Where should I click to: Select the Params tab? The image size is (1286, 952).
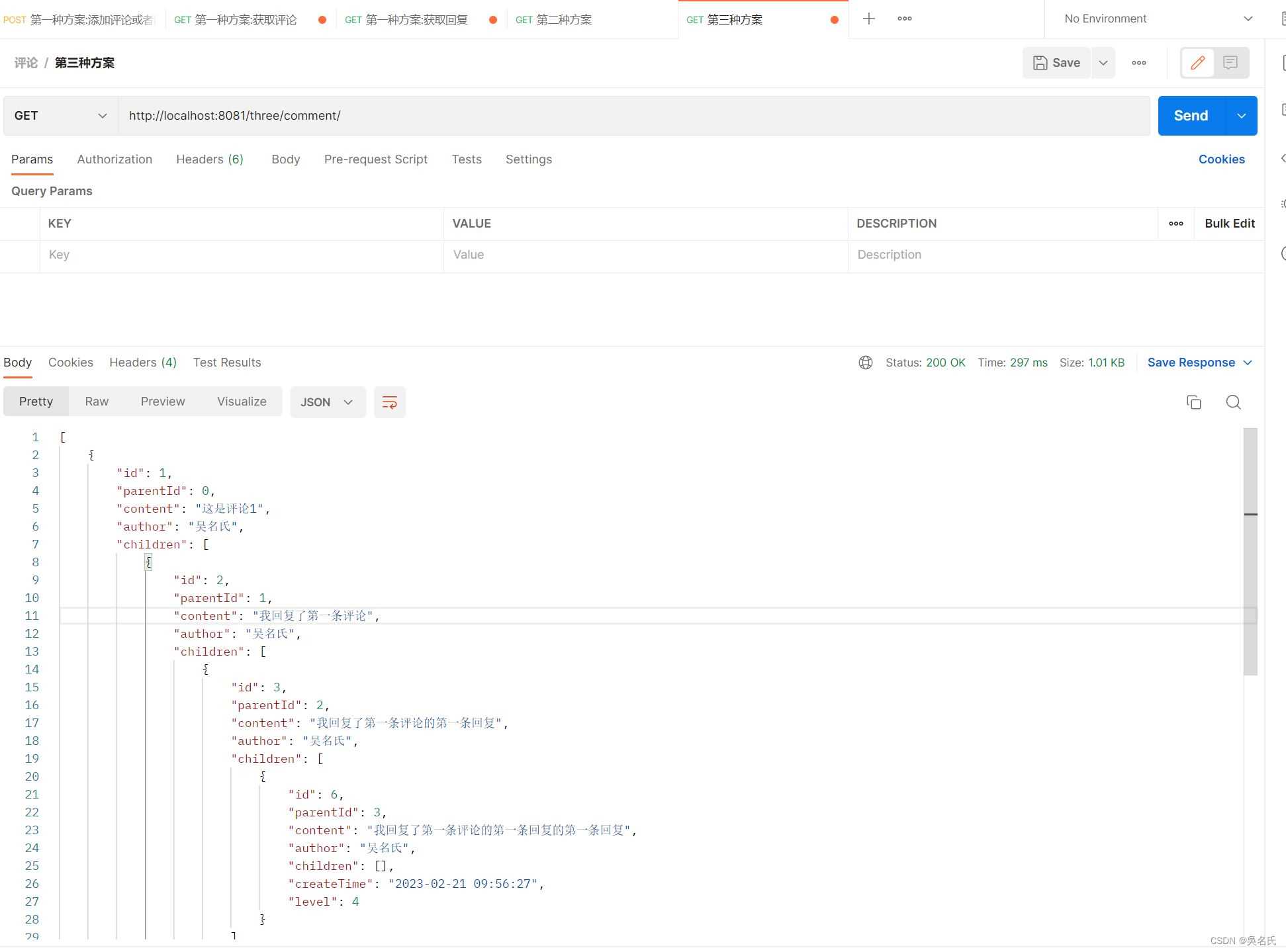[32, 159]
